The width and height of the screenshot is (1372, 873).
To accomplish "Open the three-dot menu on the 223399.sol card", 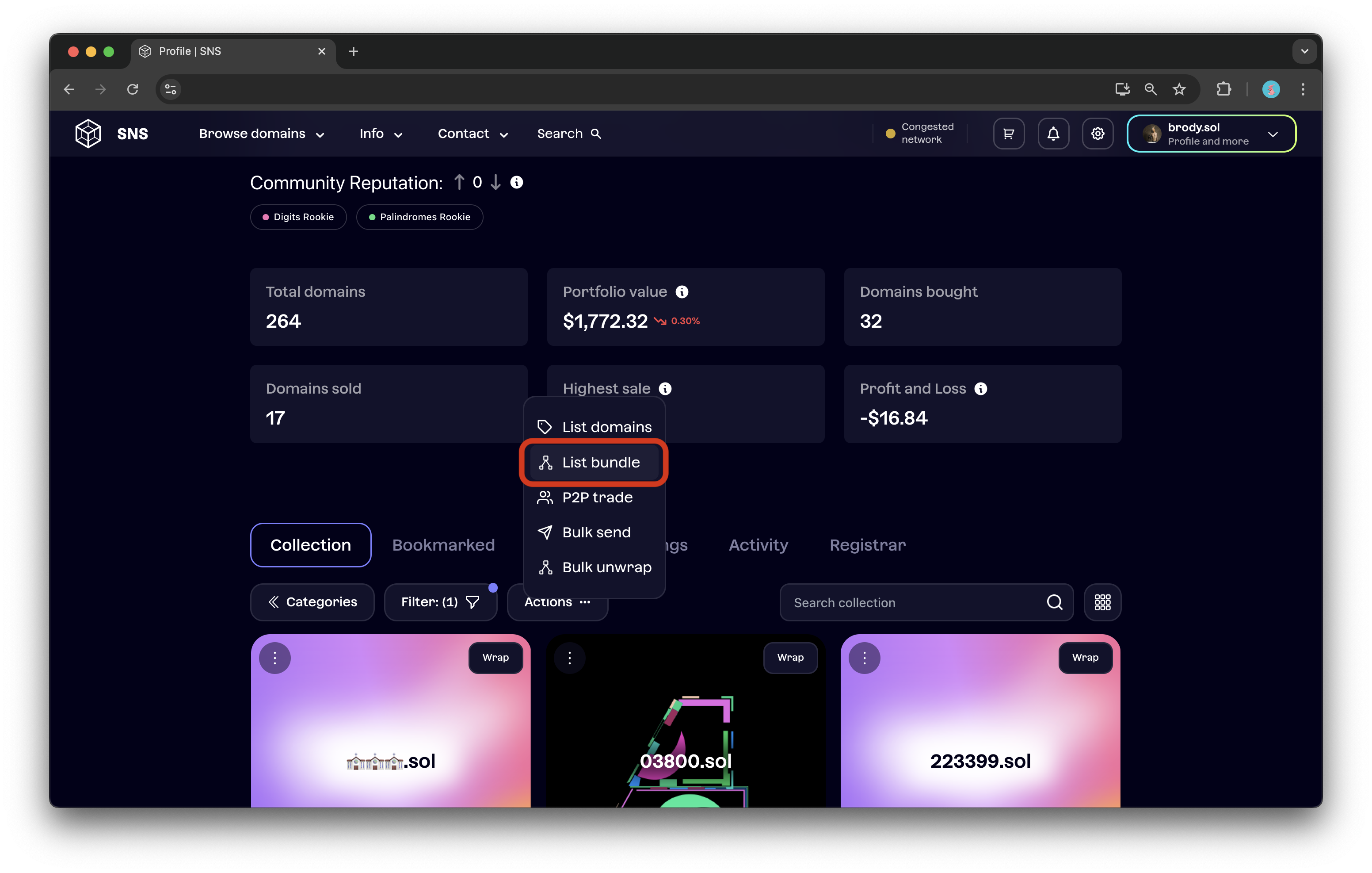I will 864,658.
